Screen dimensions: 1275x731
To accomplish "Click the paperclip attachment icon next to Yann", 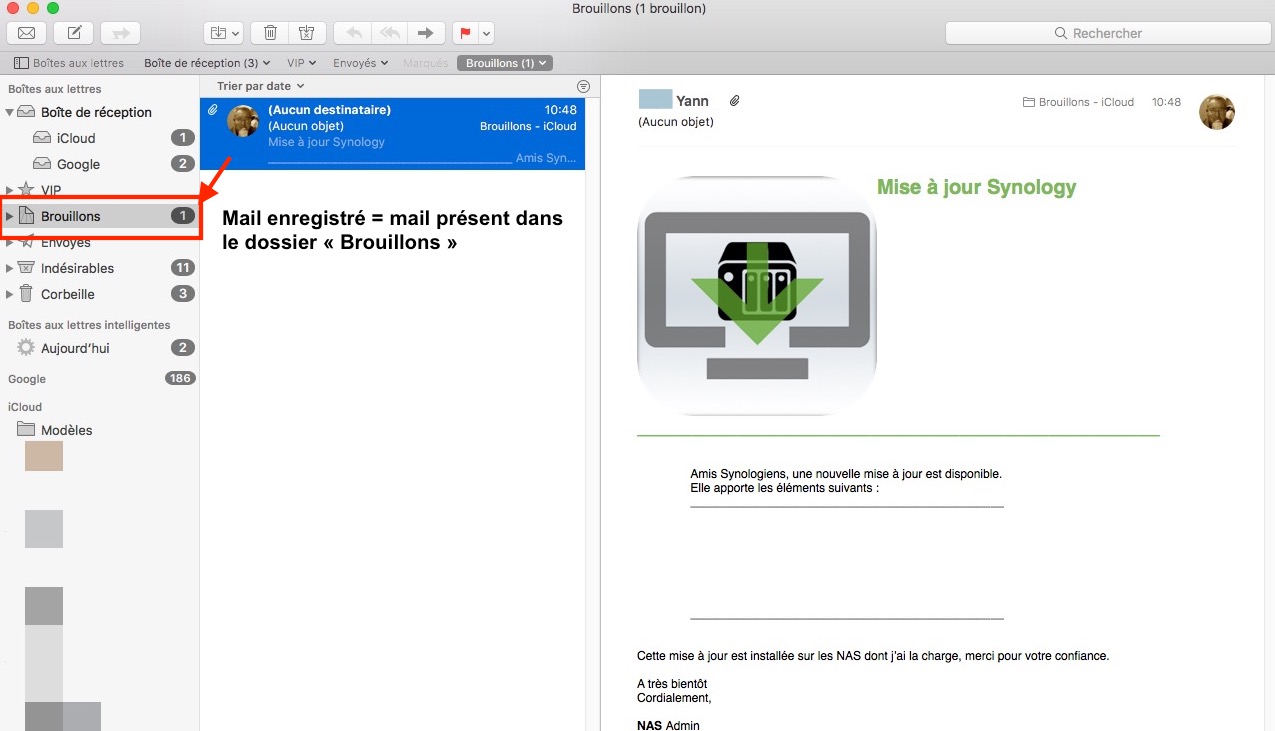I will pos(734,101).
